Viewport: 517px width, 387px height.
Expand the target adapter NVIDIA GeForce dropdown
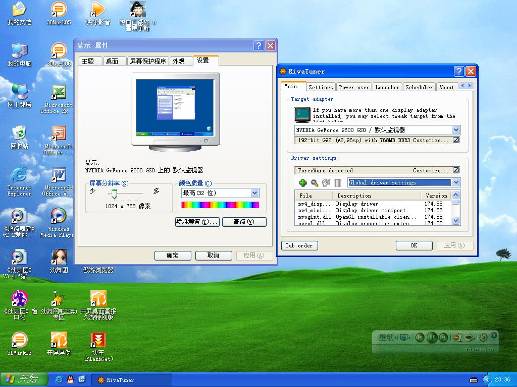click(x=456, y=130)
